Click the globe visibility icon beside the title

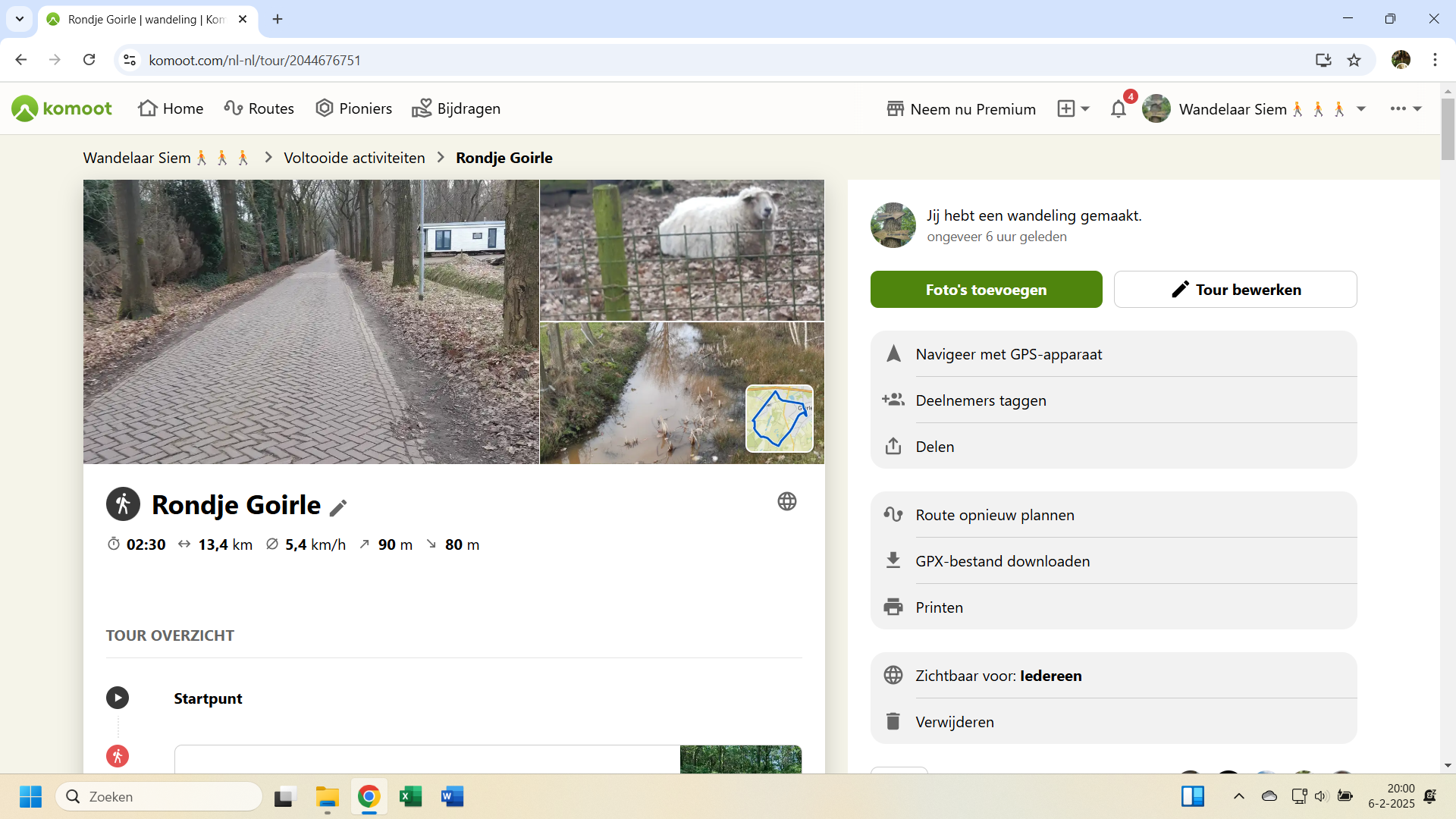click(x=786, y=501)
